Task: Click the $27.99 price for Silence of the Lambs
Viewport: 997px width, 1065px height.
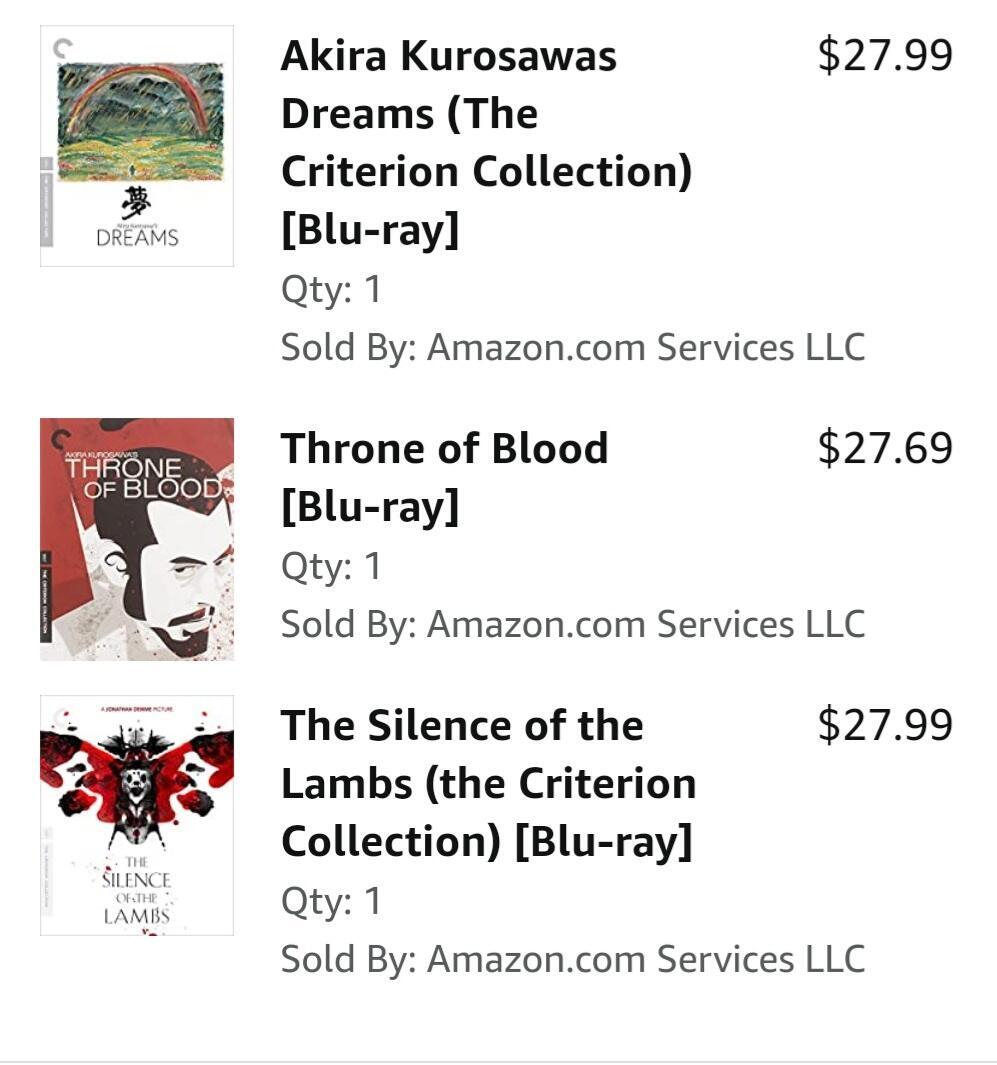Action: (x=885, y=724)
